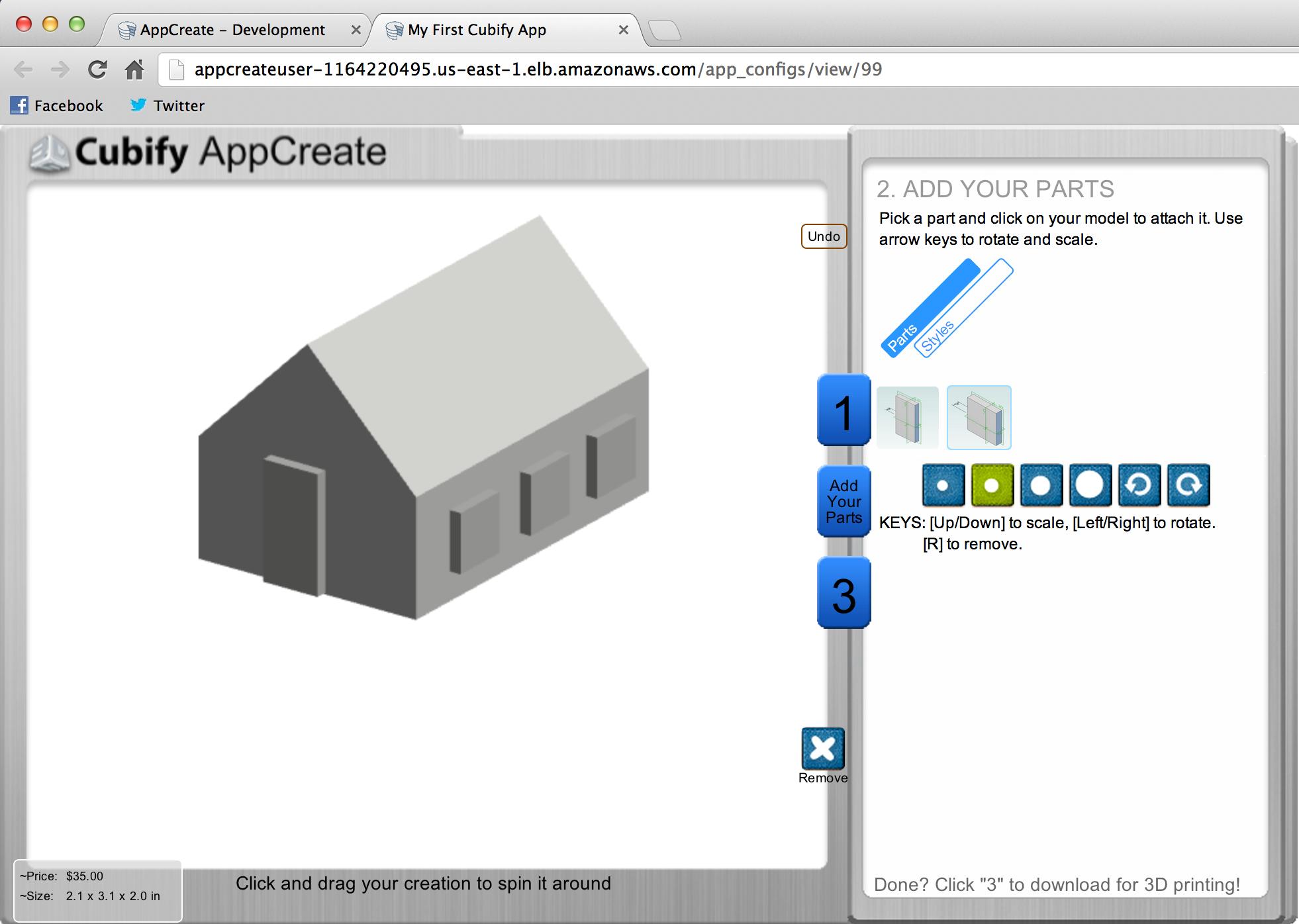The image size is (1299, 924).
Task: Click the rotate counterclockwise icon
Action: 1139,485
